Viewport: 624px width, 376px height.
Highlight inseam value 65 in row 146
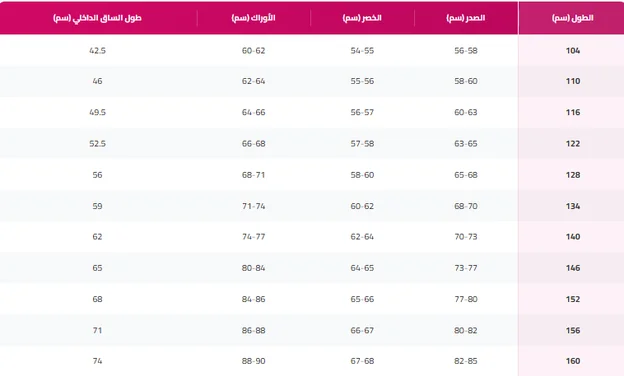98,268
